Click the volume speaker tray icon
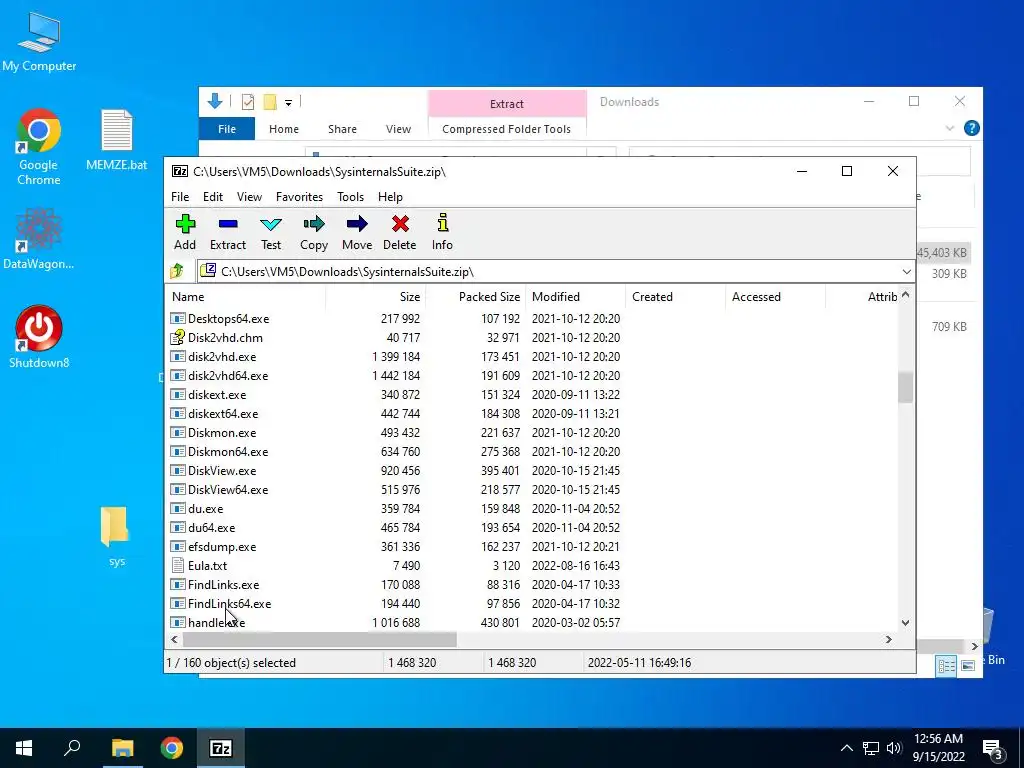The width and height of the screenshot is (1024, 768). pos(894,748)
